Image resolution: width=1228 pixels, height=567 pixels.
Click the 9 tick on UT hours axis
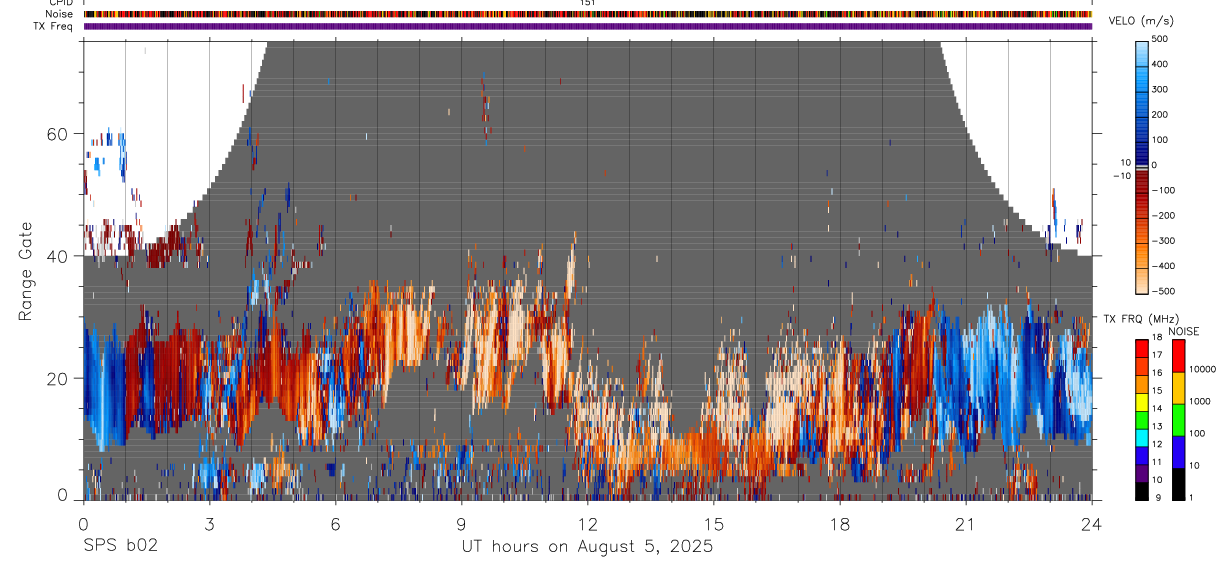click(461, 524)
